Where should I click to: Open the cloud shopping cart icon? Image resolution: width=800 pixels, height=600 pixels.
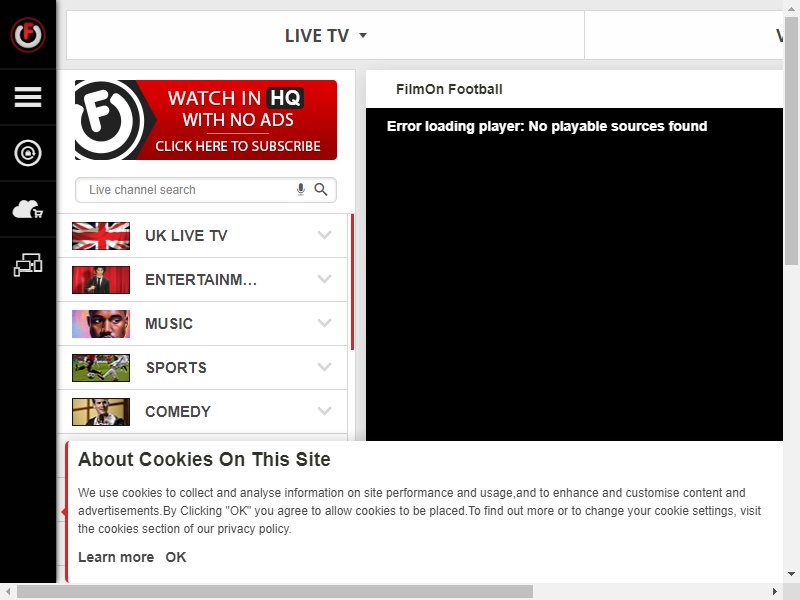(28, 209)
